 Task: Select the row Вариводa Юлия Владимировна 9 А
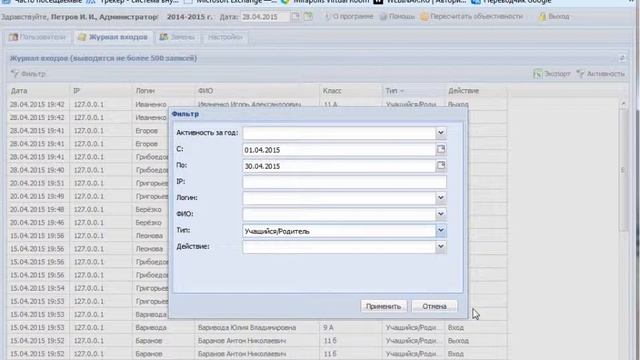(257, 327)
